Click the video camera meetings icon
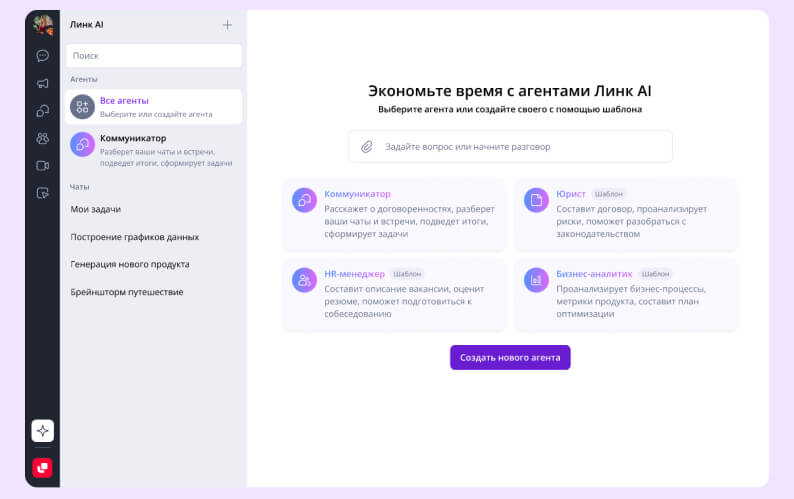 [42, 166]
